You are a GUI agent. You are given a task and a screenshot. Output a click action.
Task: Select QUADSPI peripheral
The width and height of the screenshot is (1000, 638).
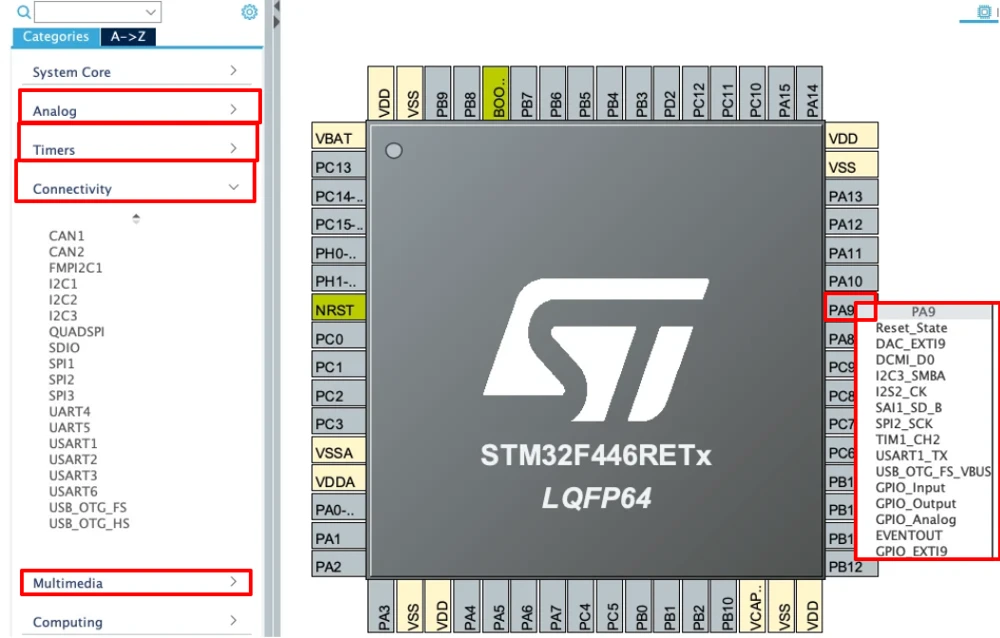77,332
